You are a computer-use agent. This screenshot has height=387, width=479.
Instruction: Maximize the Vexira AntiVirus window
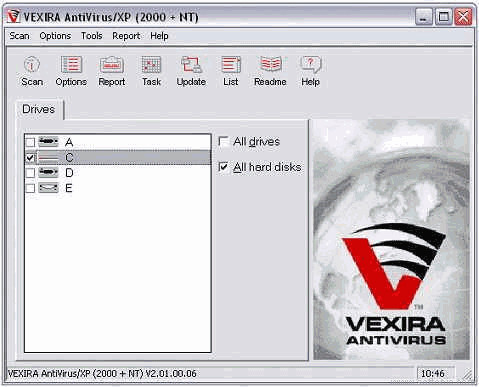tap(443, 17)
